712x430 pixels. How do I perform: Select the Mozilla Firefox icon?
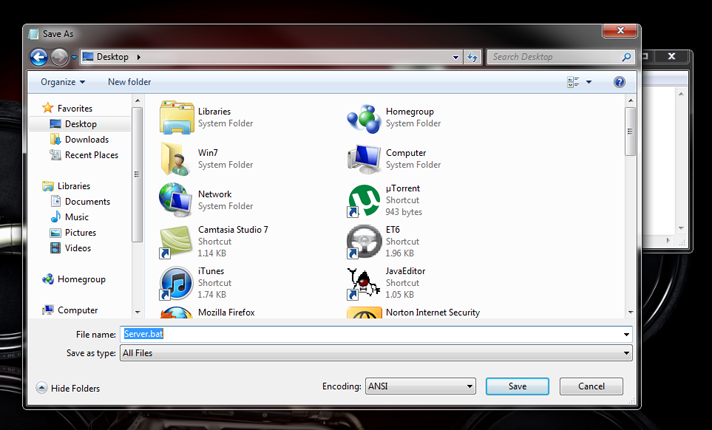tap(176, 313)
